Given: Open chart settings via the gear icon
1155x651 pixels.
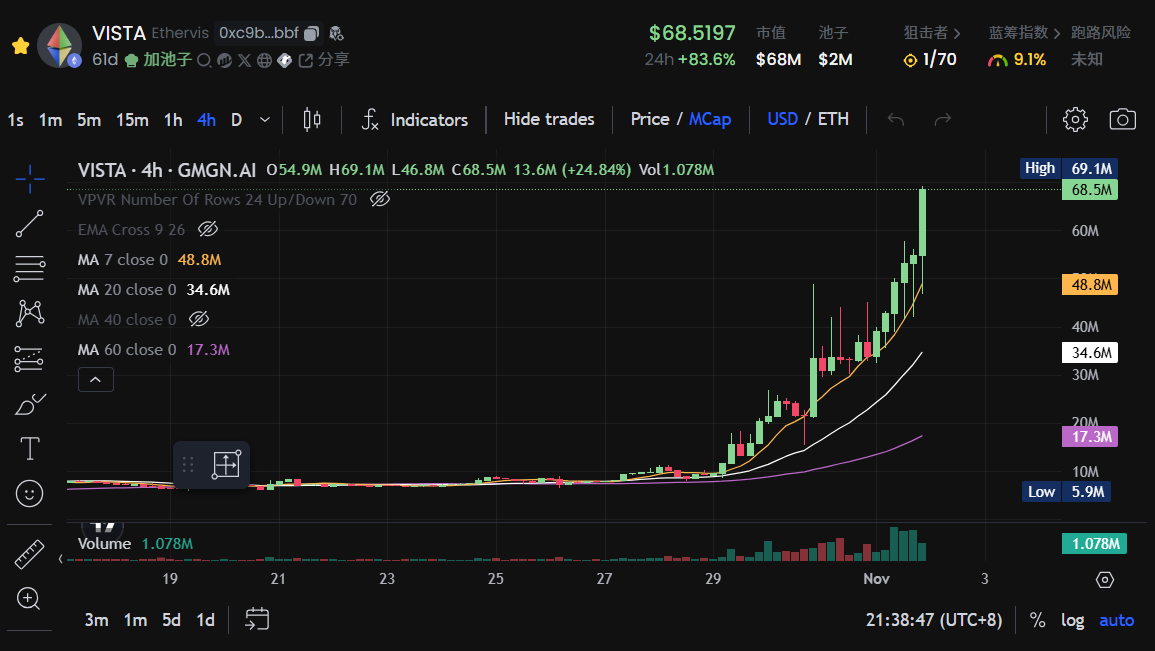Looking at the screenshot, I should (1075, 118).
